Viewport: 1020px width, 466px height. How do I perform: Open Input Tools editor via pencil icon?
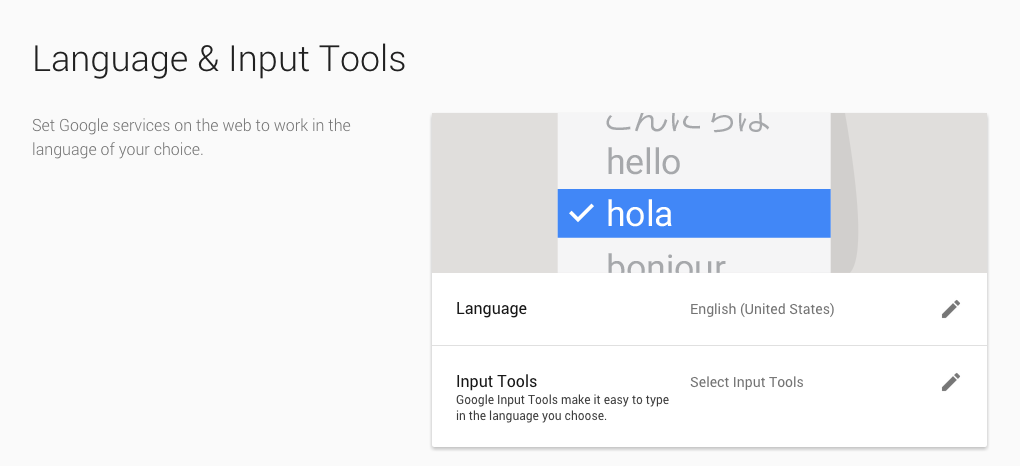click(950, 382)
